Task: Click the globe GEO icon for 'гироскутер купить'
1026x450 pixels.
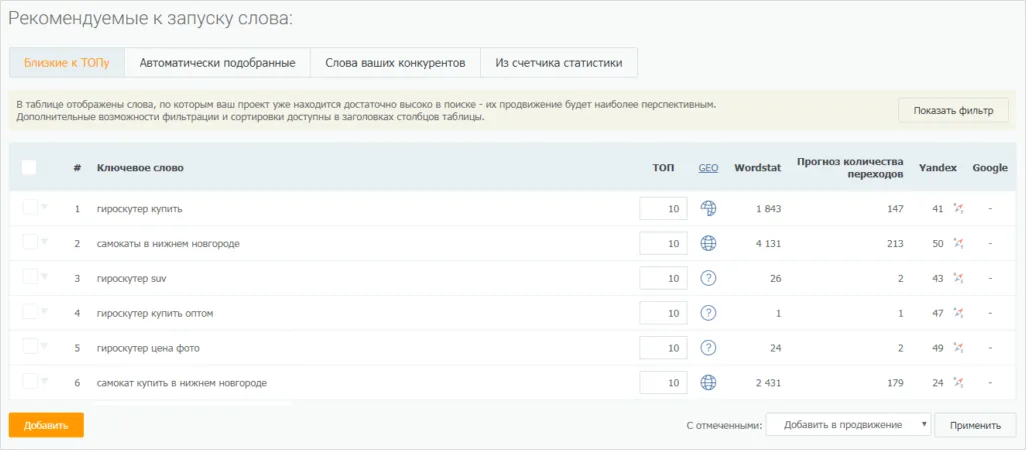Action: 708,208
